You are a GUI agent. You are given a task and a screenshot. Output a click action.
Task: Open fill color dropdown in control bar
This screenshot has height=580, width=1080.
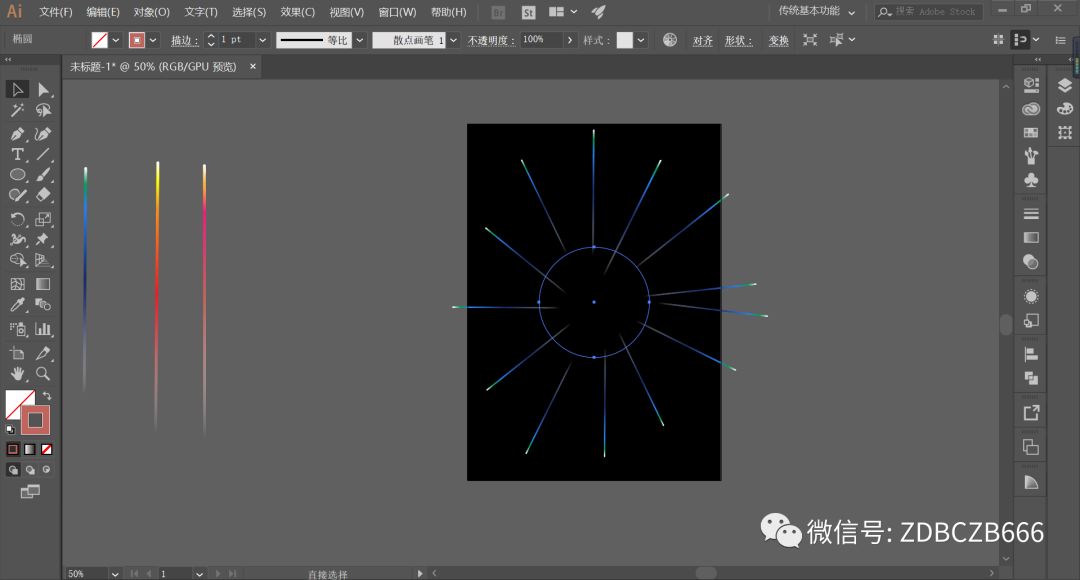pos(116,40)
